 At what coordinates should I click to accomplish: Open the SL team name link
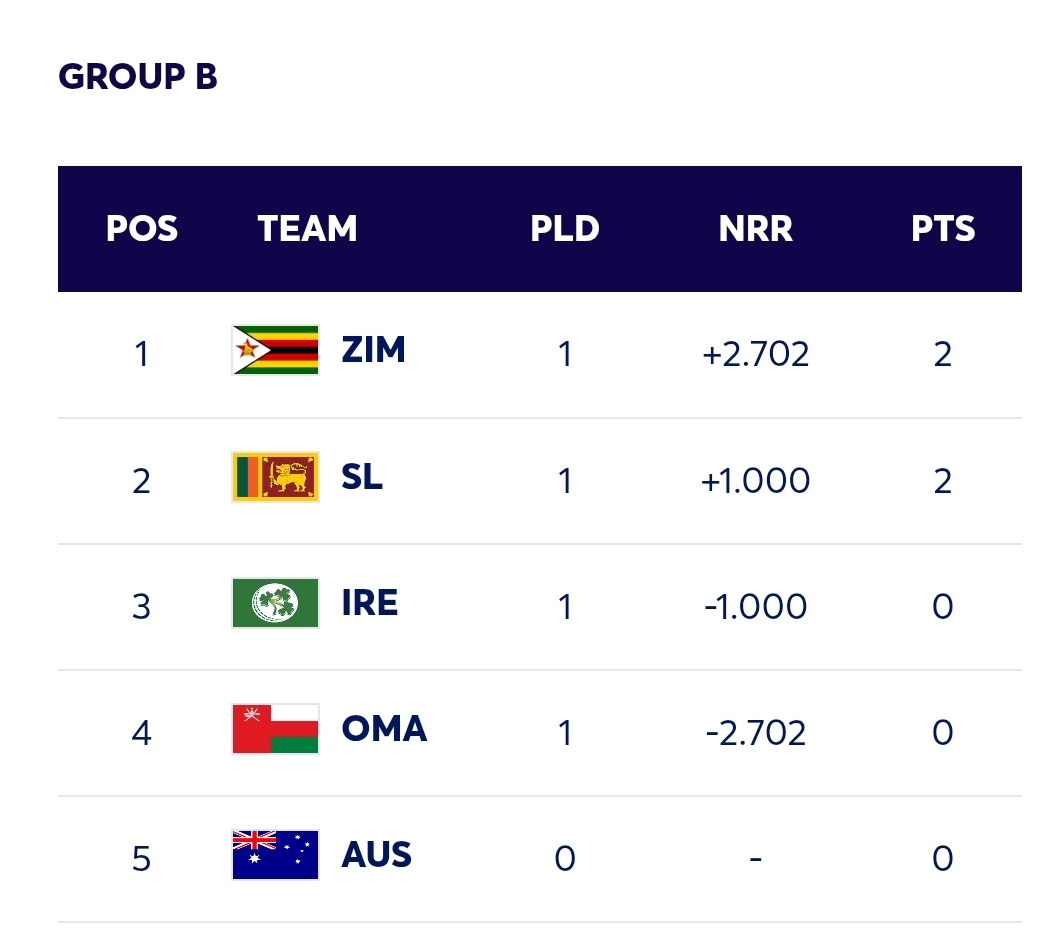[362, 477]
